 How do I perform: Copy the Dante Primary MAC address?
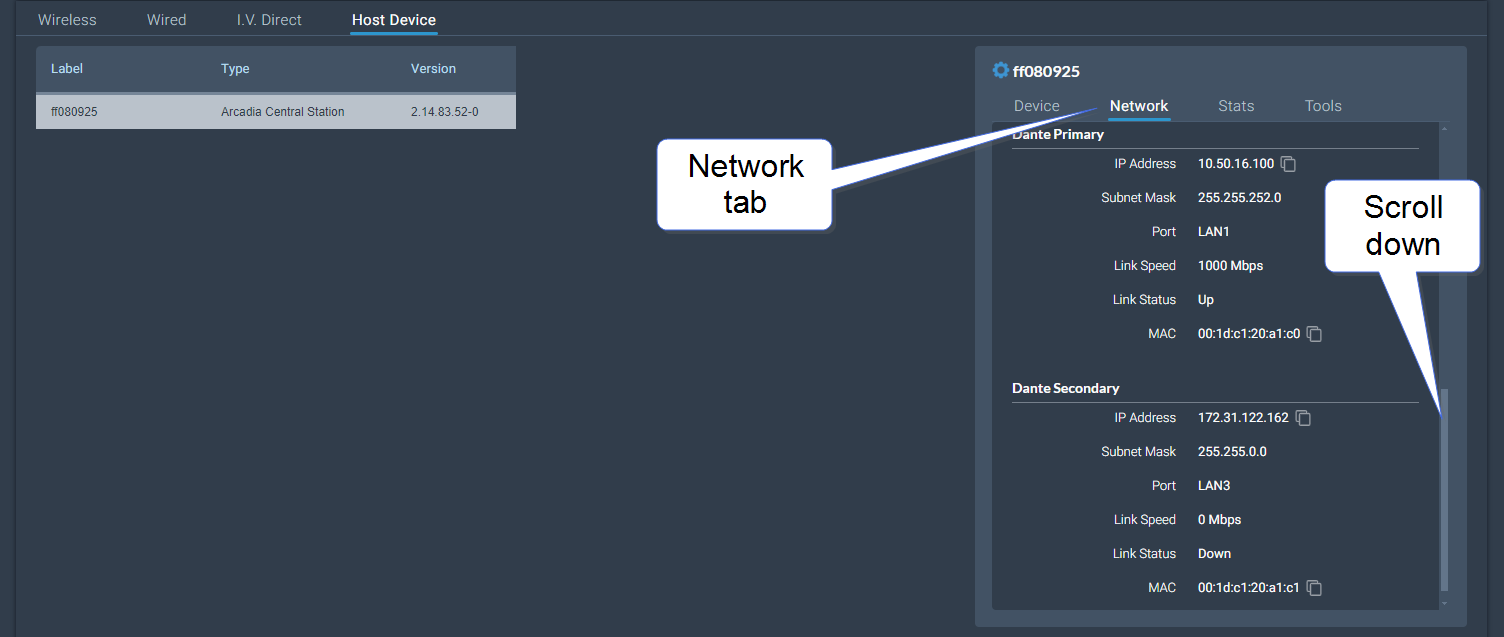pyautogui.click(x=1315, y=334)
